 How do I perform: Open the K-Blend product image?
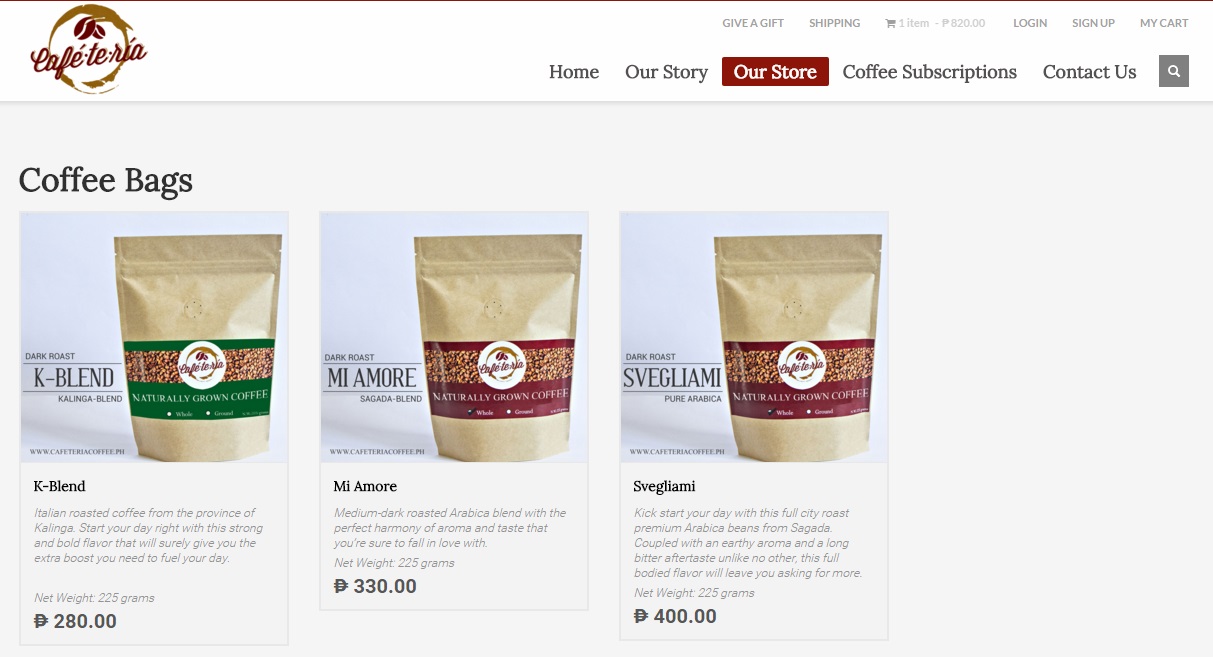154,337
